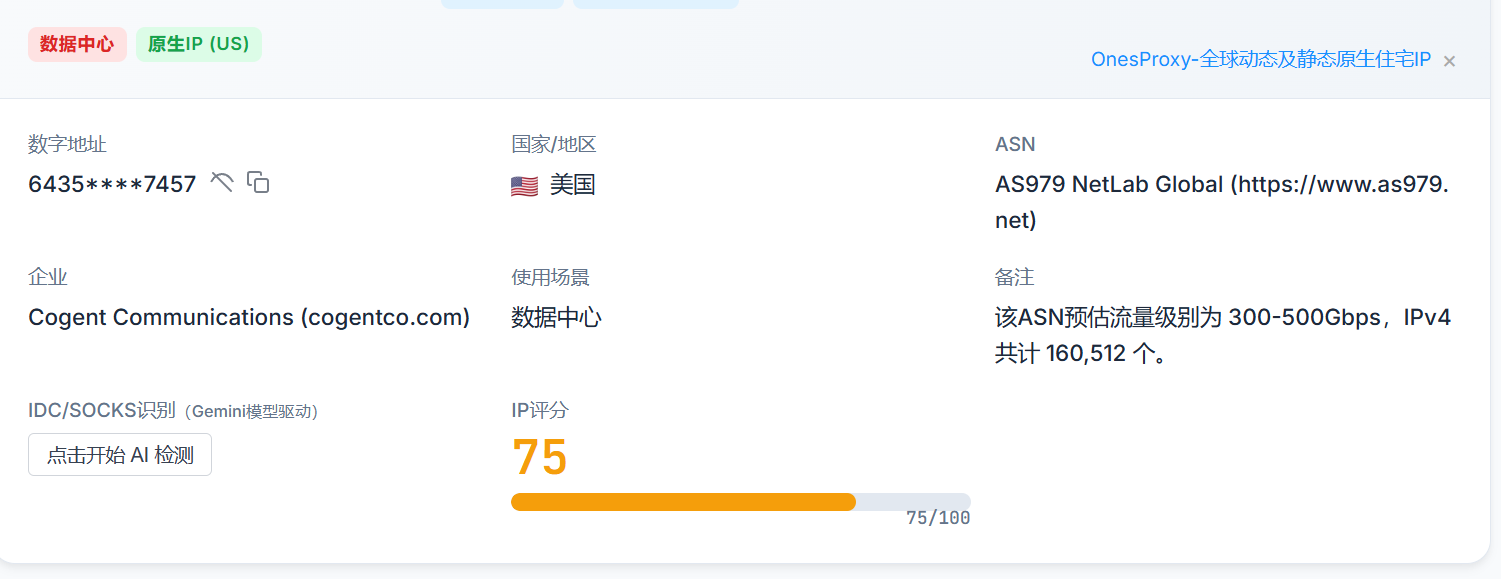Image resolution: width=1501 pixels, height=579 pixels.
Task: Click the masked number 6435****7457
Action: [110, 183]
